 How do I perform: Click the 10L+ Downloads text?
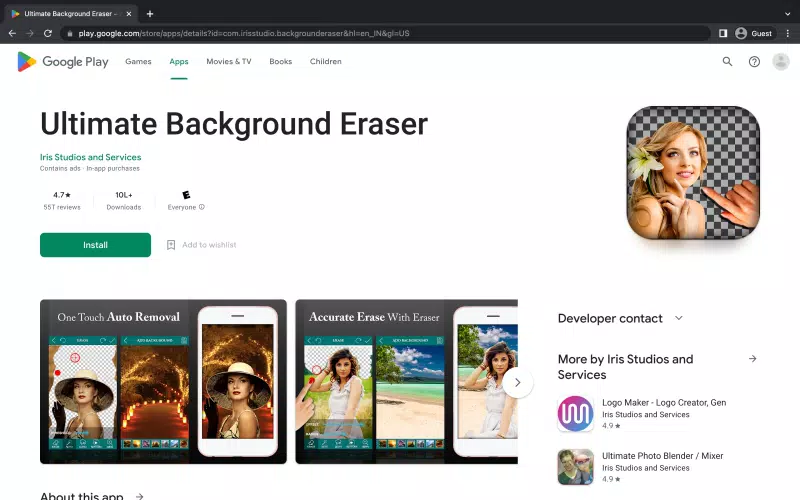click(x=123, y=201)
